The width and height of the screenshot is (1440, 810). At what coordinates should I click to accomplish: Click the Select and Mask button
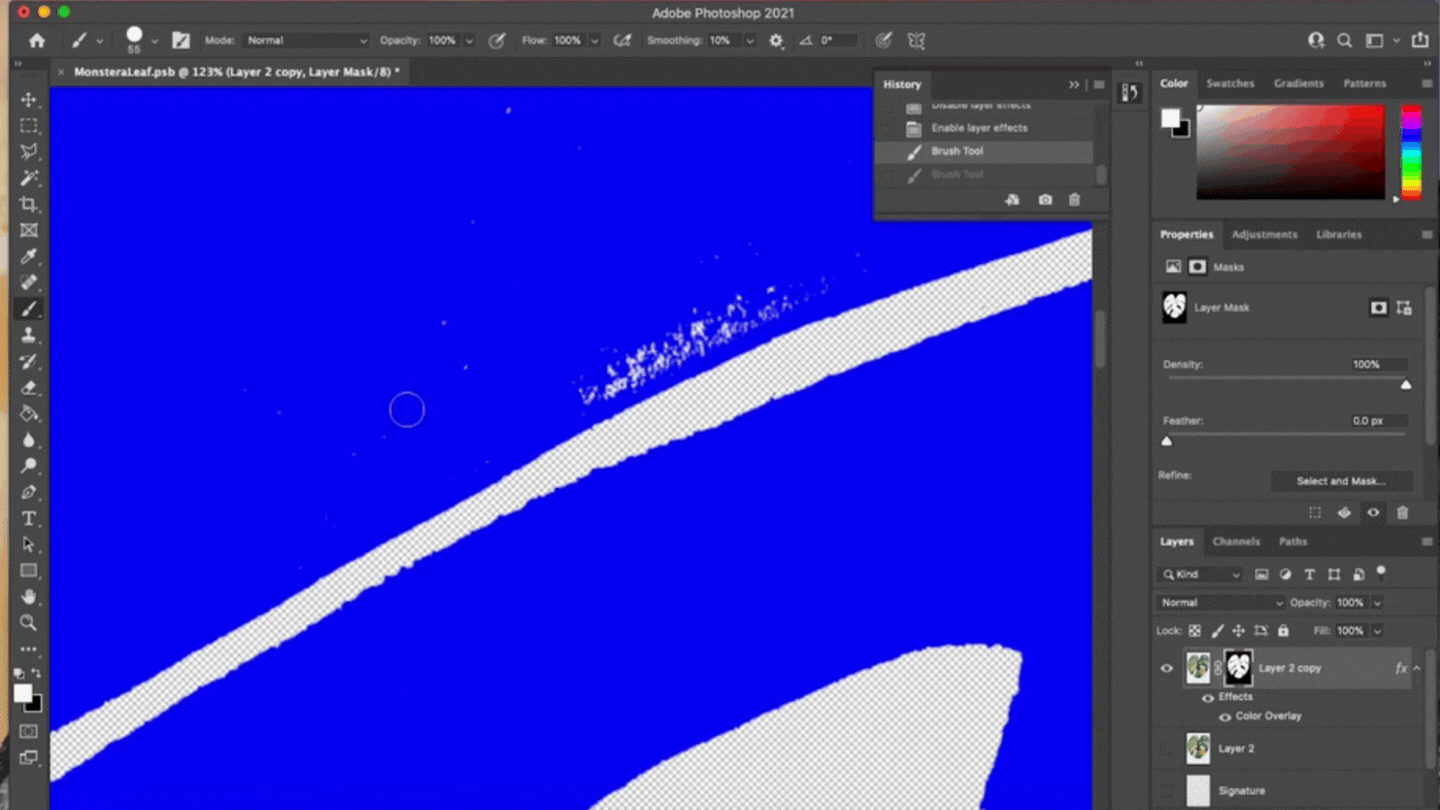click(x=1342, y=481)
